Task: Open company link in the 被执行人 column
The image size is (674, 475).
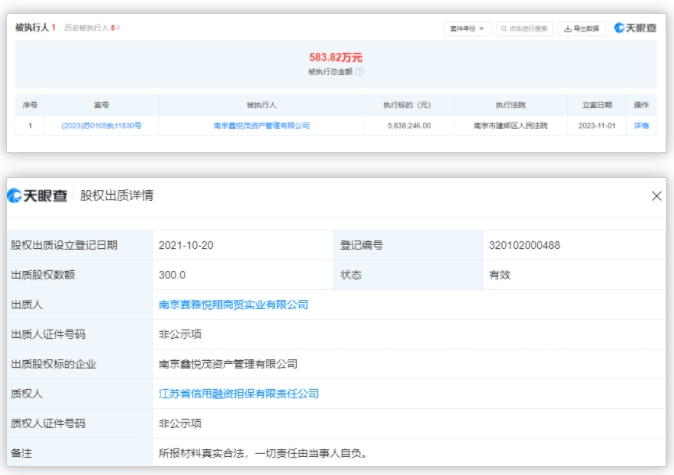Action: 261,126
